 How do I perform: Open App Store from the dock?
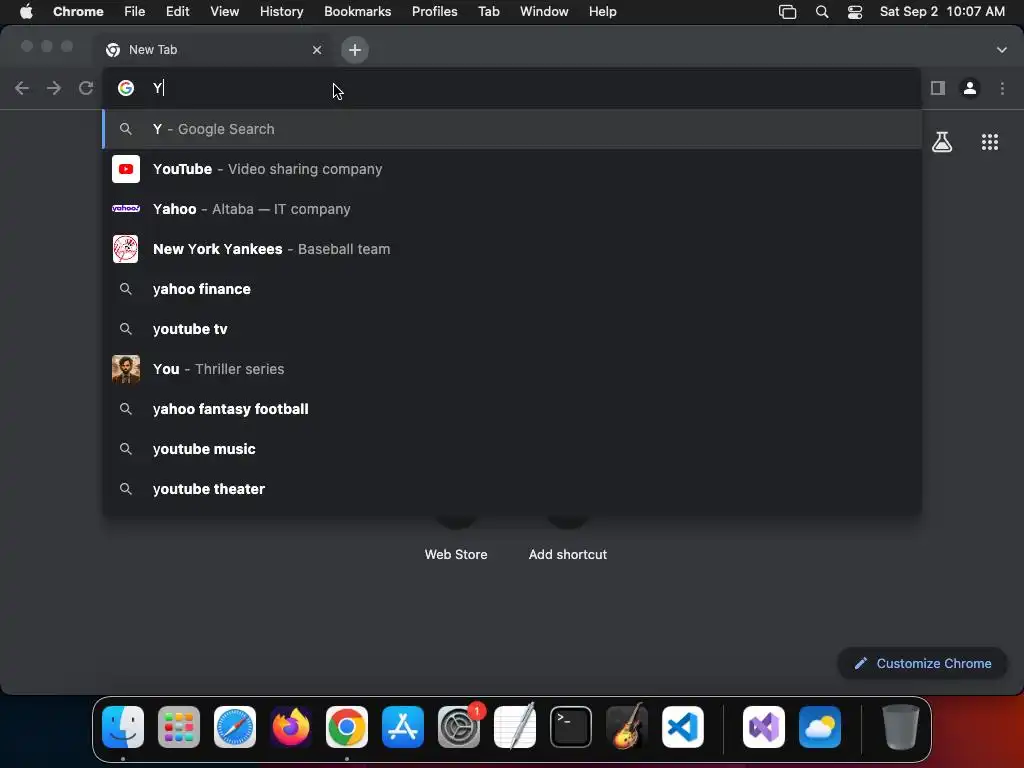pos(403,727)
